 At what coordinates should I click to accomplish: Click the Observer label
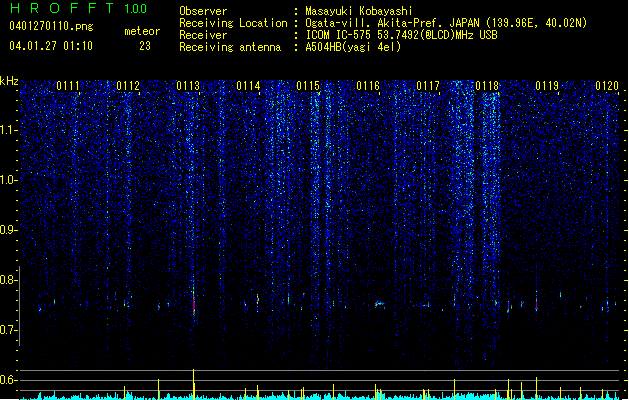[x=203, y=11]
